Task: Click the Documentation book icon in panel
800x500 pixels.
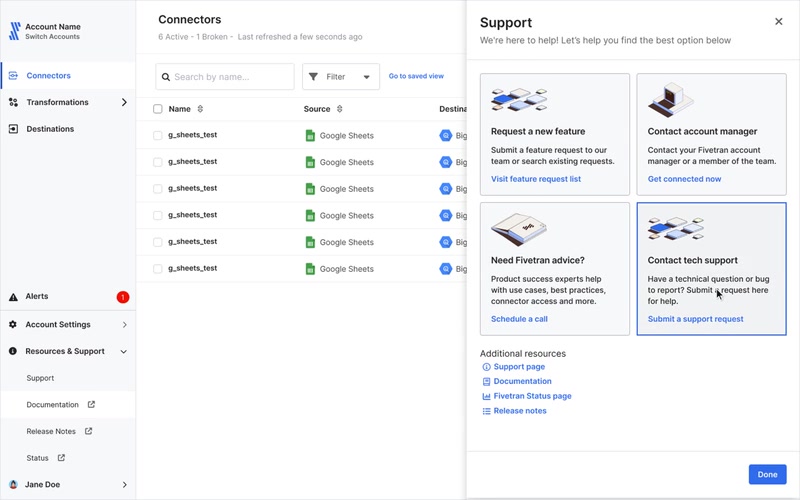Action: (x=486, y=382)
